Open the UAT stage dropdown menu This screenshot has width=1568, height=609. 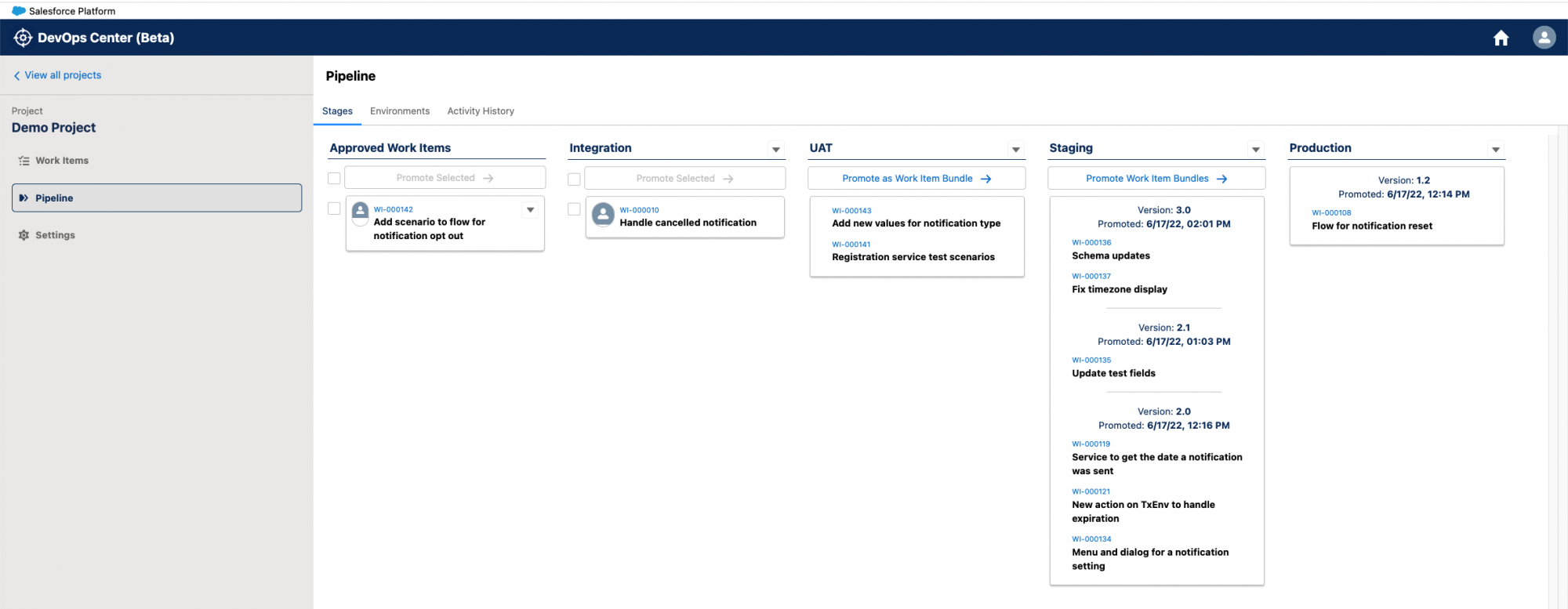(1015, 149)
